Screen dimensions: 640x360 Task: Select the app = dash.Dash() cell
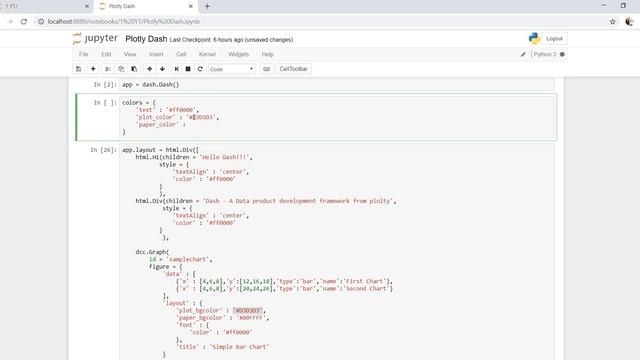pyautogui.click(x=337, y=84)
